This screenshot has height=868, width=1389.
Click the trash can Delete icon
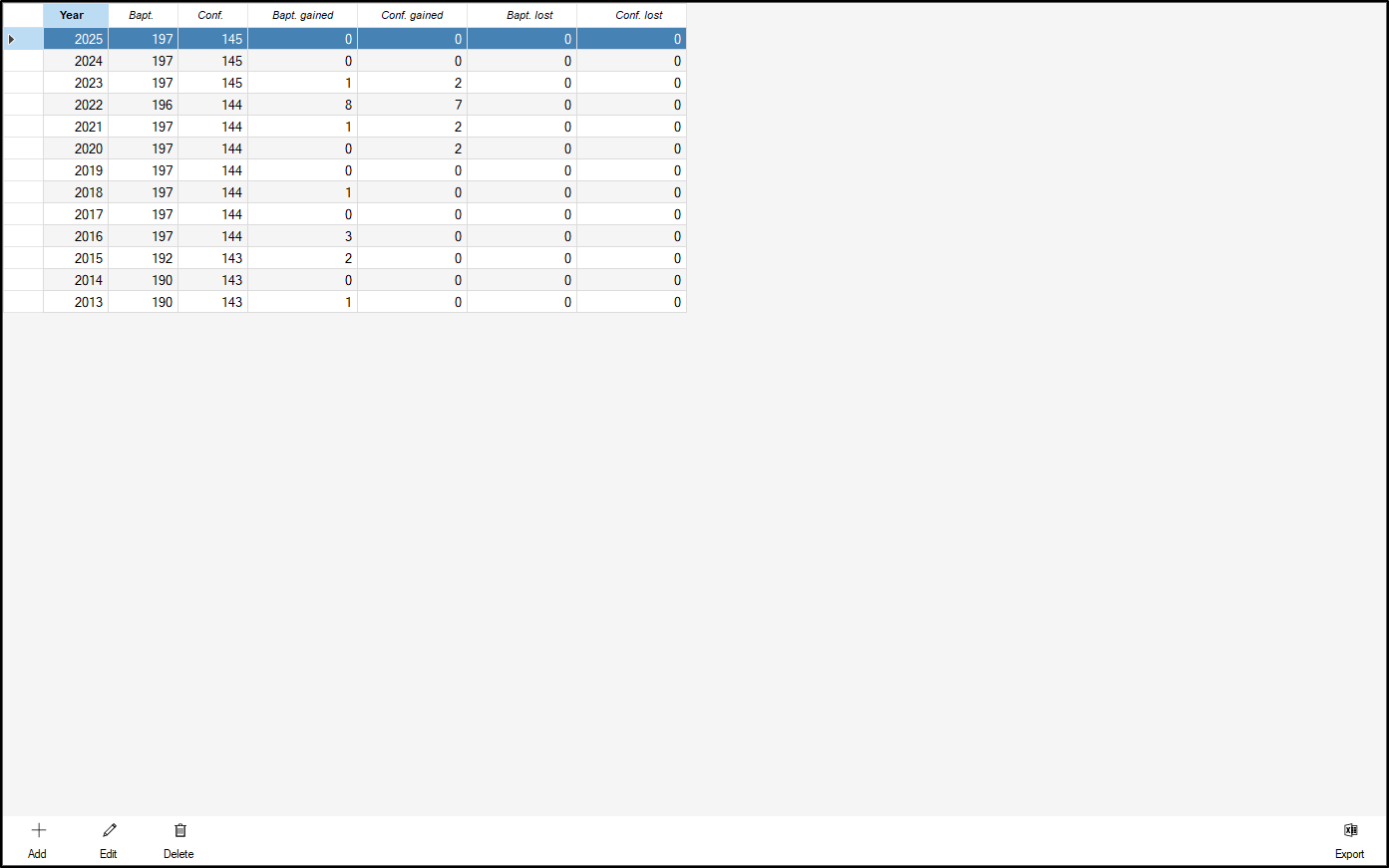click(179, 829)
